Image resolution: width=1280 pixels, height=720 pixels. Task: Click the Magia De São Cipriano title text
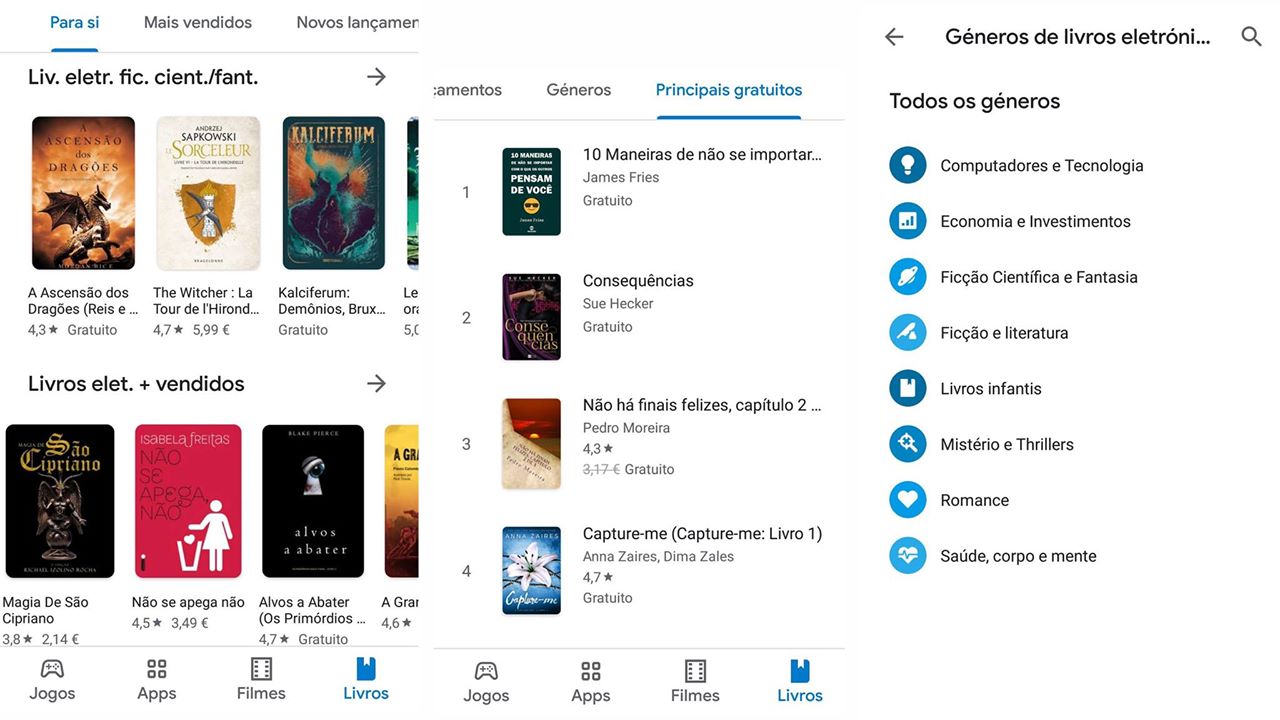(46, 610)
